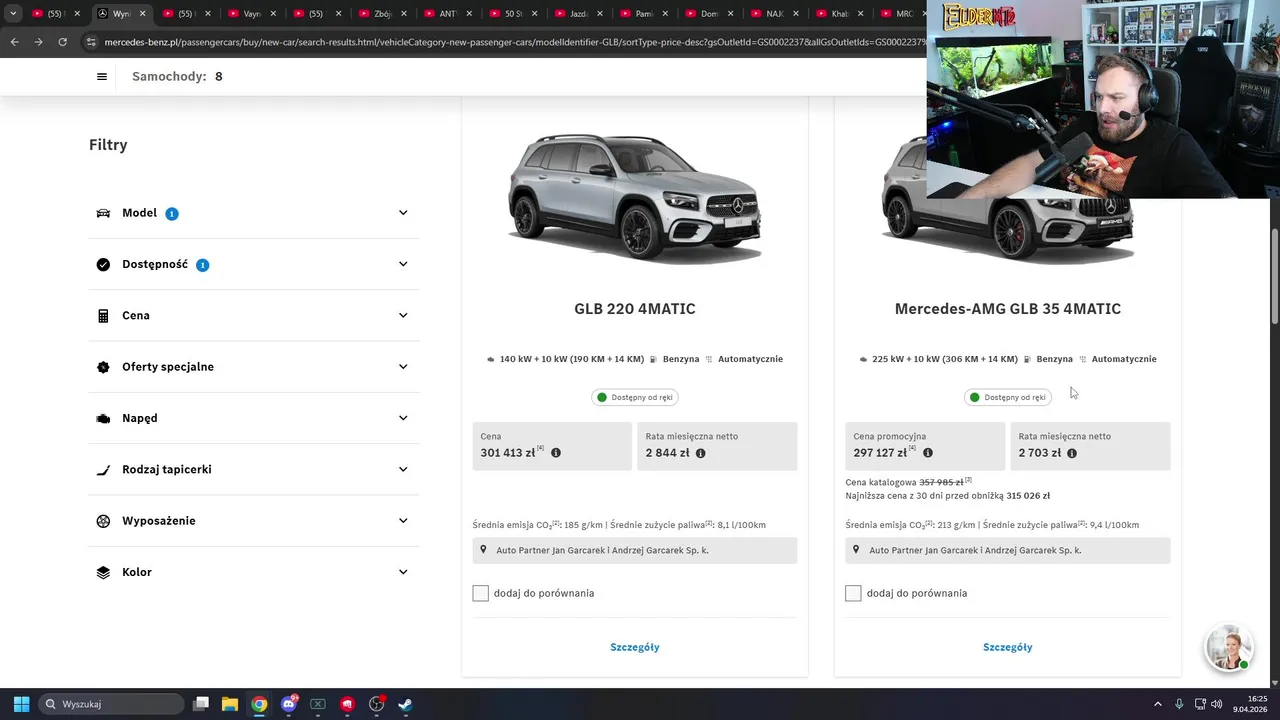The height and width of the screenshot is (720, 1280).
Task: Click the 'Samochody: 8' counter text
Action: coord(177,77)
